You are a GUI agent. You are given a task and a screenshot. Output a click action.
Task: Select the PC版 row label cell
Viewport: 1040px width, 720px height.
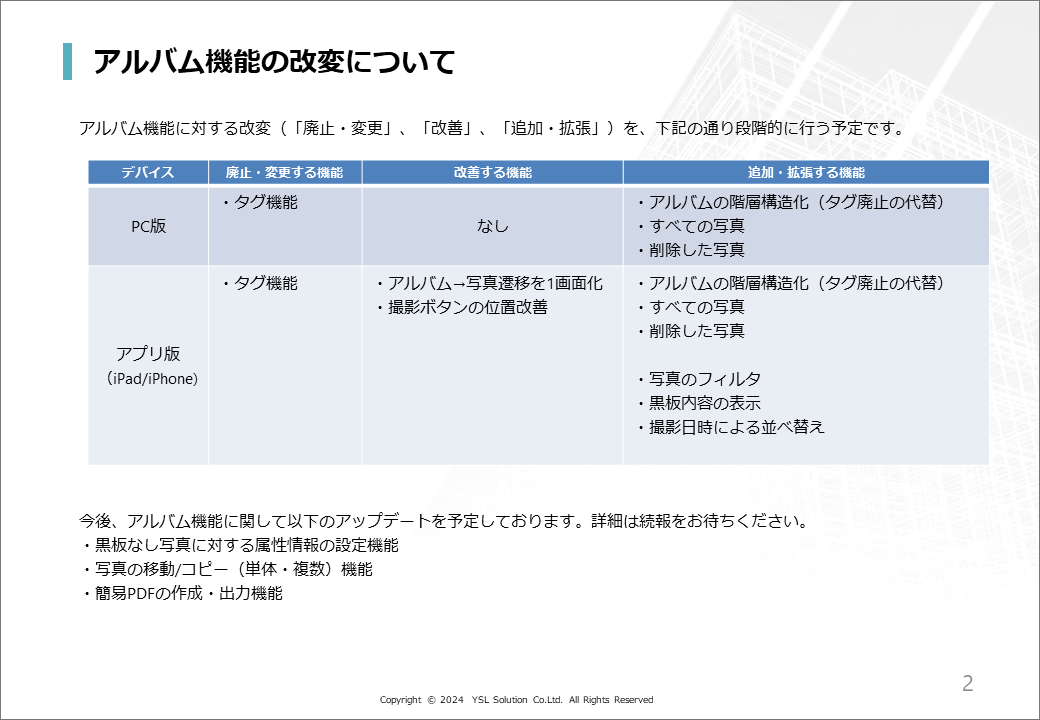[x=148, y=226]
